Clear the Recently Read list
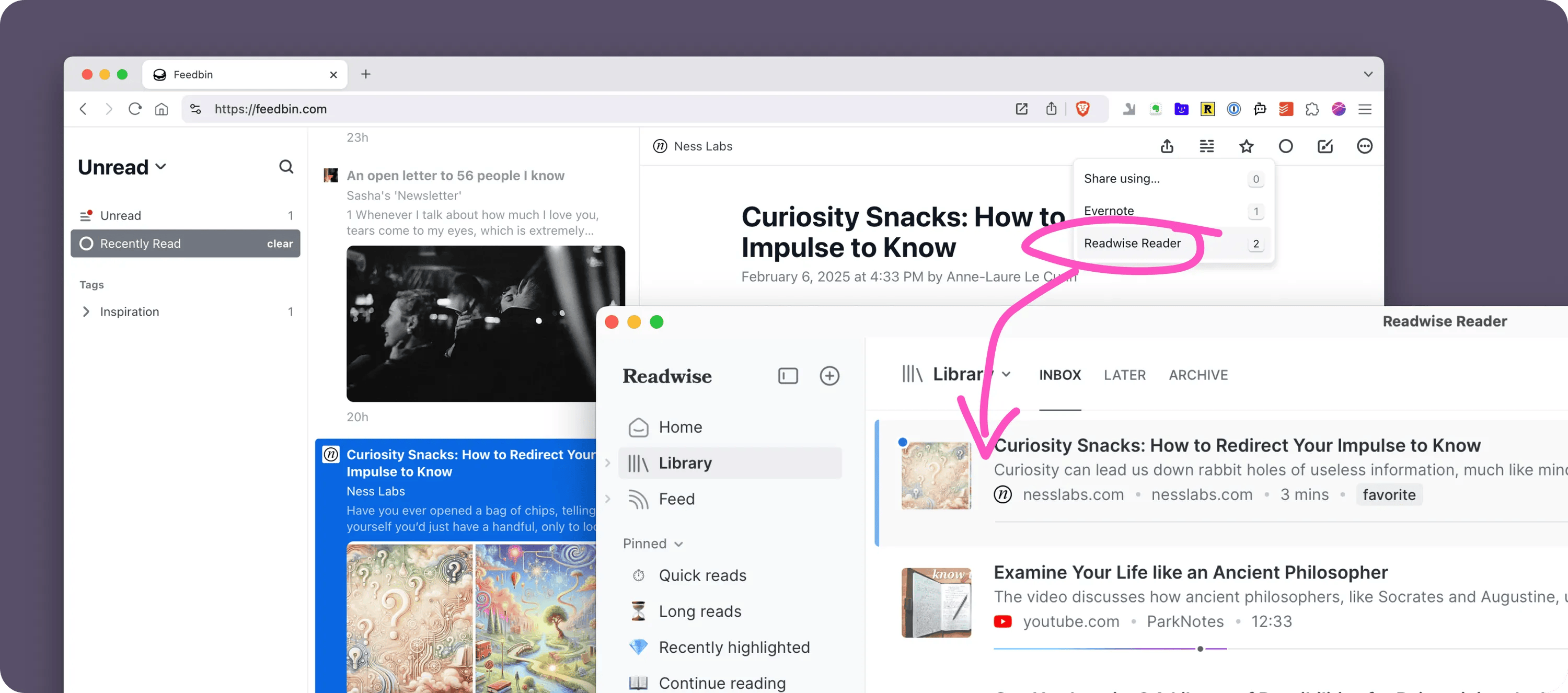 (280, 244)
